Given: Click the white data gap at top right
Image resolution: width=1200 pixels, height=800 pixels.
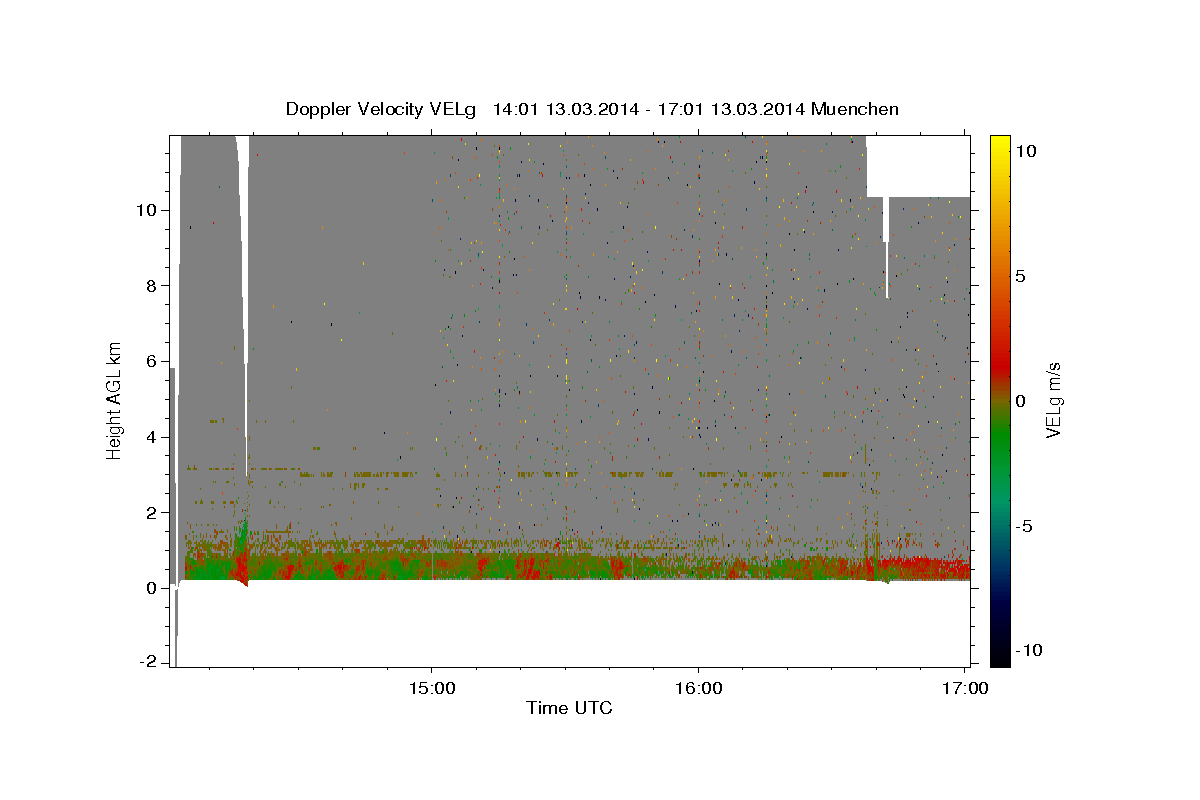Looking at the screenshot, I should [917, 166].
